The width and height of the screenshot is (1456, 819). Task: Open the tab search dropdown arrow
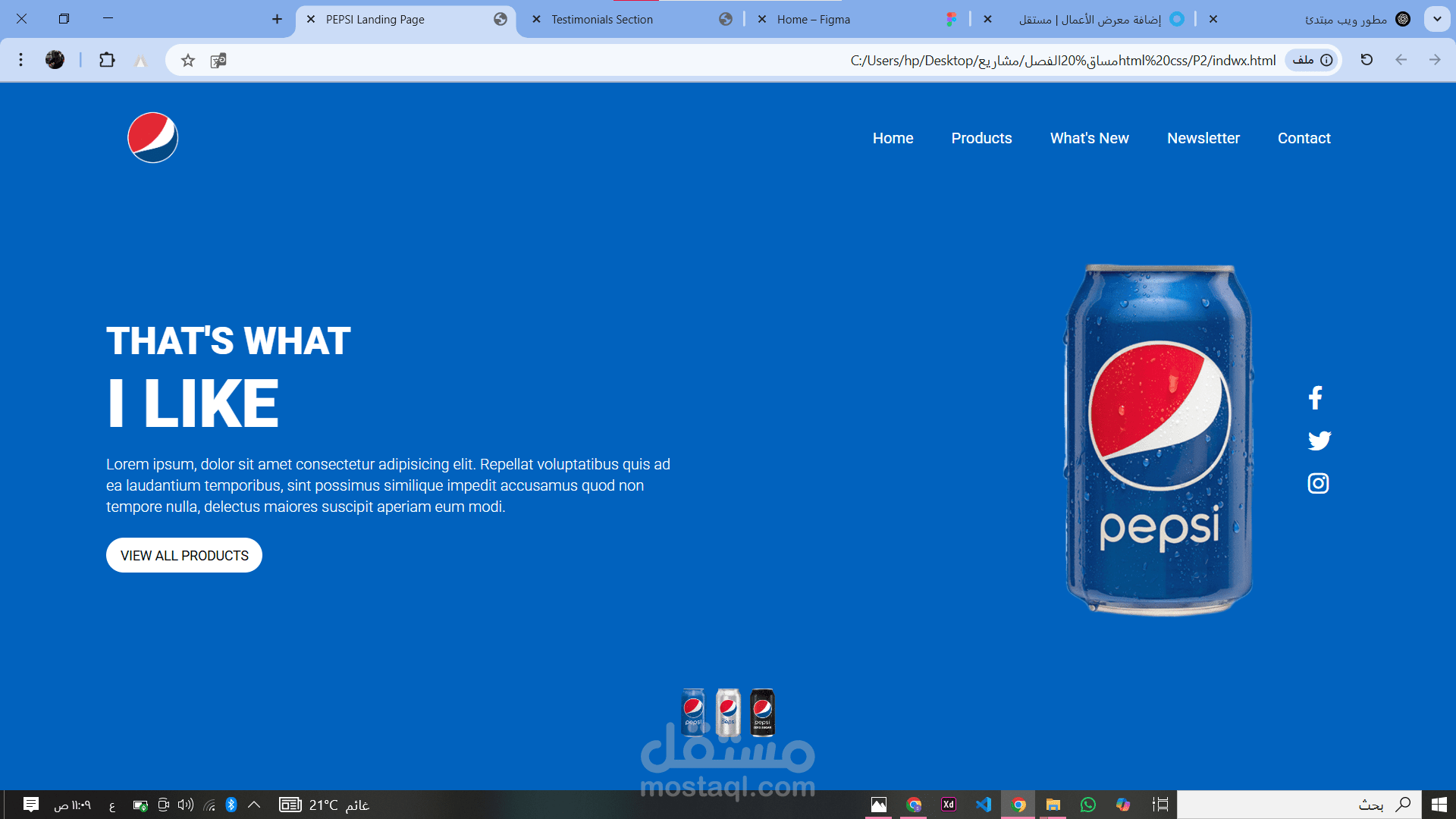pos(1437,19)
